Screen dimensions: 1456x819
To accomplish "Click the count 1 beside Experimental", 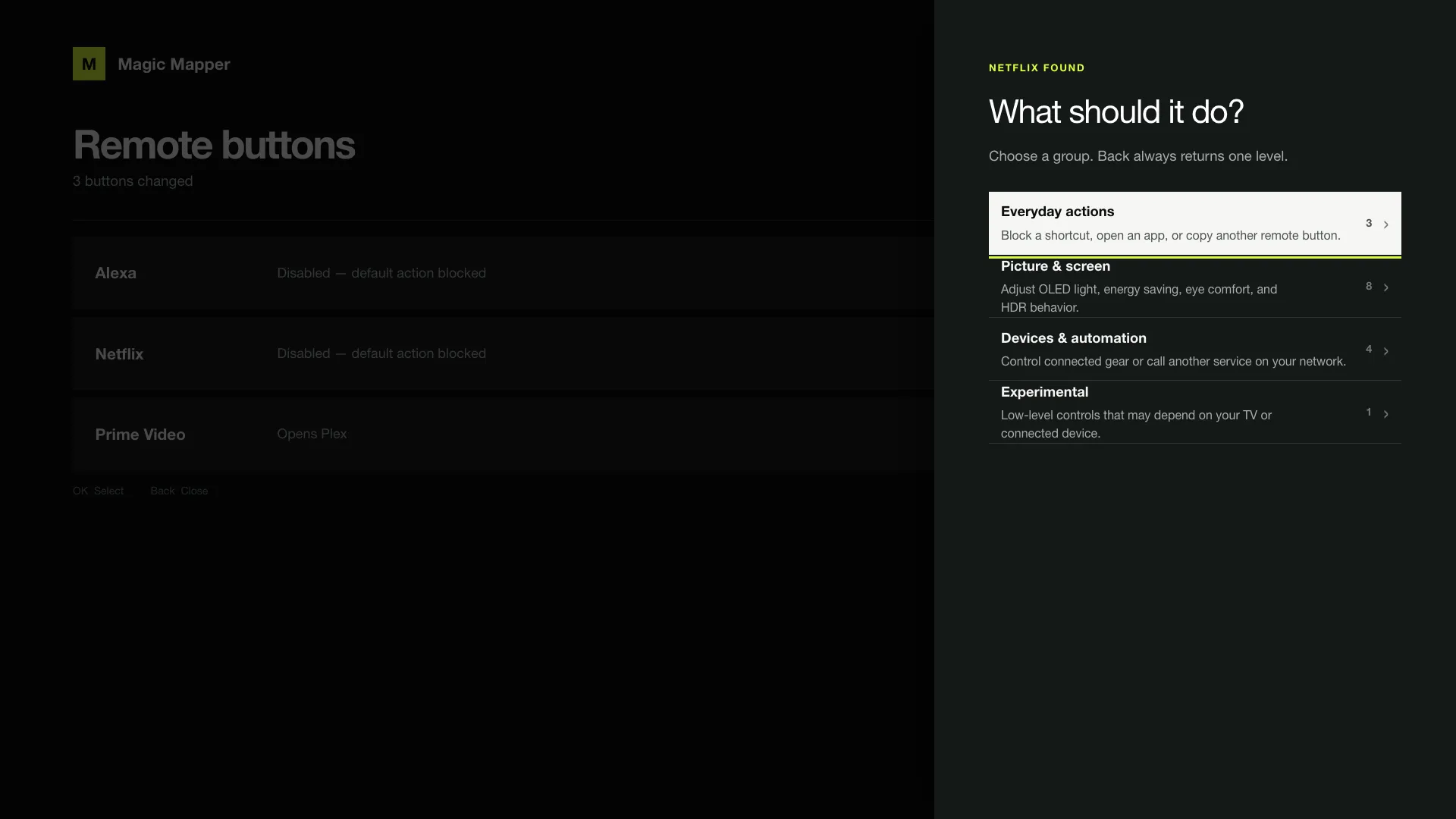I will [1369, 412].
